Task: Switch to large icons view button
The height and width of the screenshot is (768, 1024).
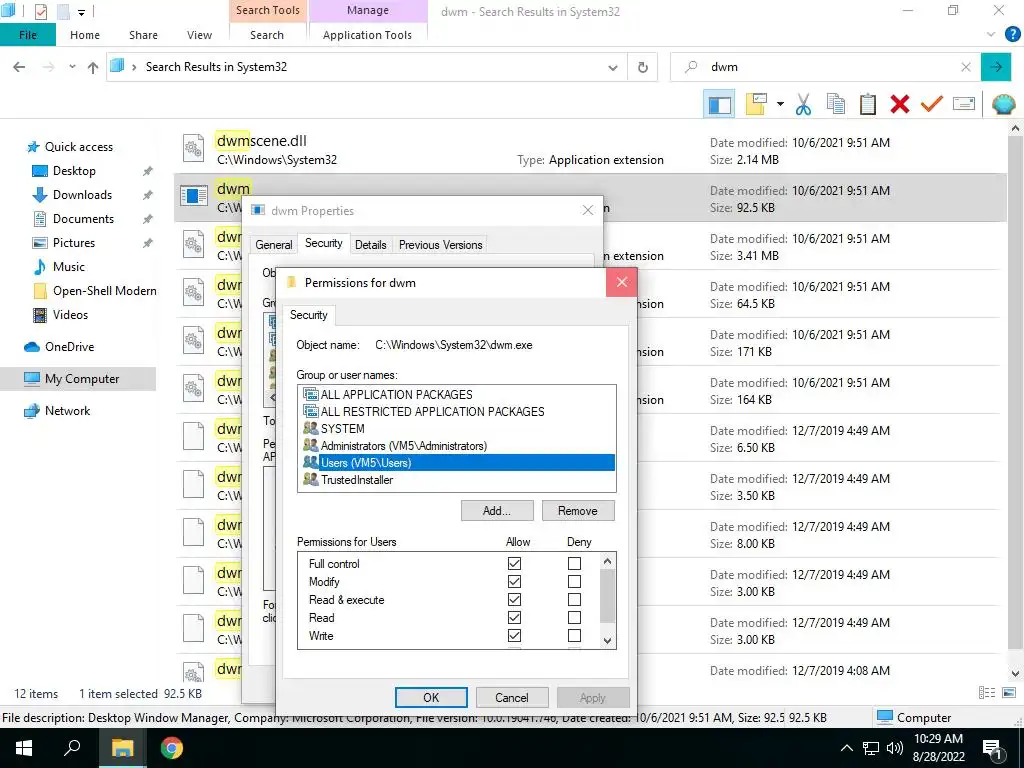Action: click(x=1009, y=693)
